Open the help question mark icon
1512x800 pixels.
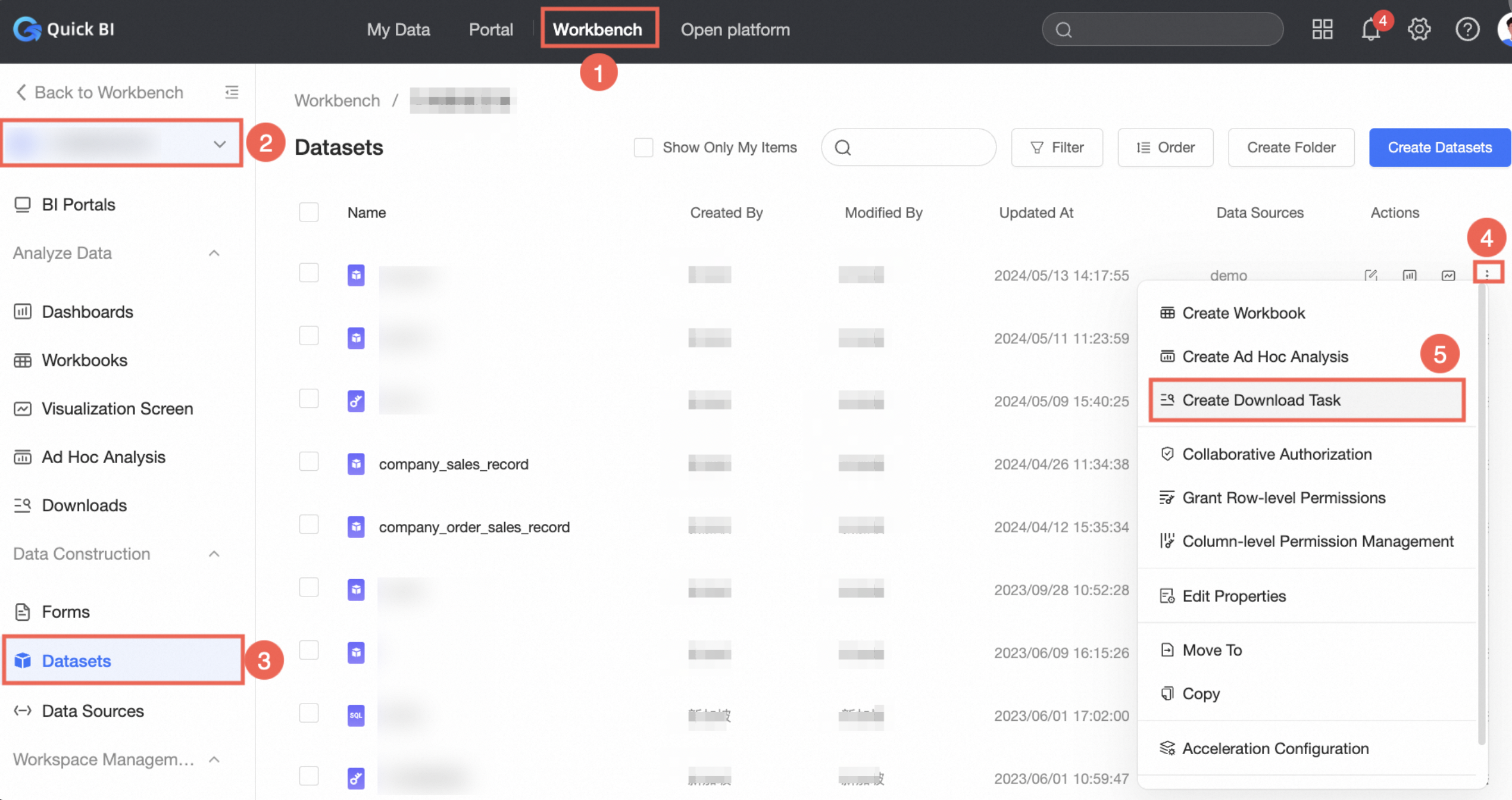[x=1467, y=29]
